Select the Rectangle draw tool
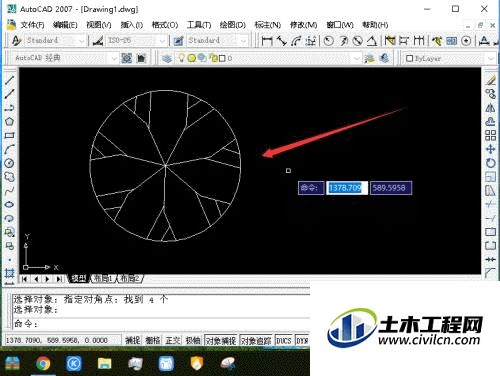 [9, 135]
